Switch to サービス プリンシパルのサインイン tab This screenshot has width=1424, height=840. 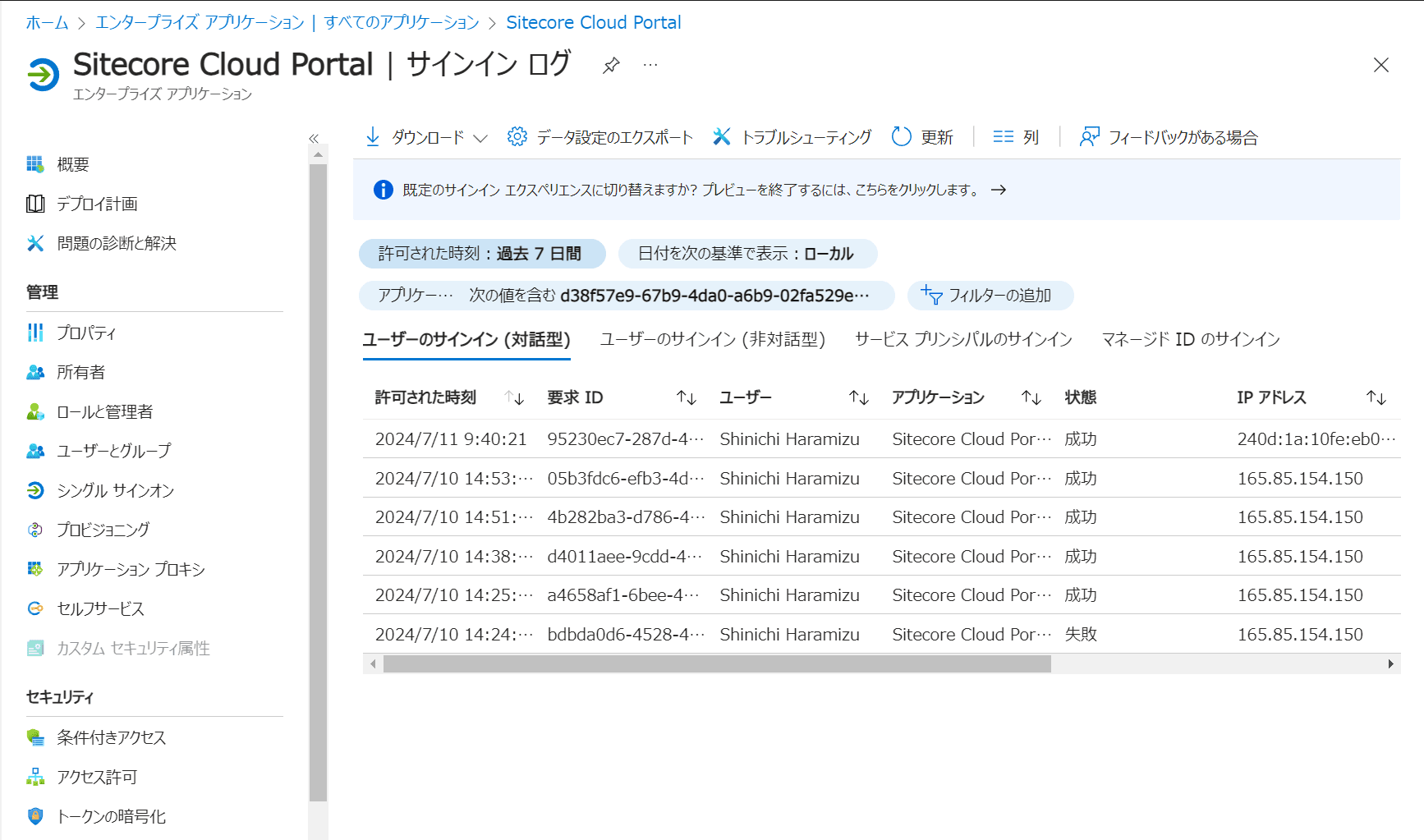(x=962, y=339)
